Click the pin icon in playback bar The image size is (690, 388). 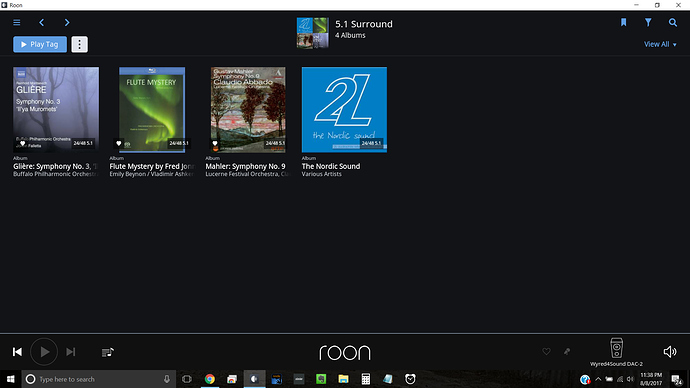[x=567, y=351]
